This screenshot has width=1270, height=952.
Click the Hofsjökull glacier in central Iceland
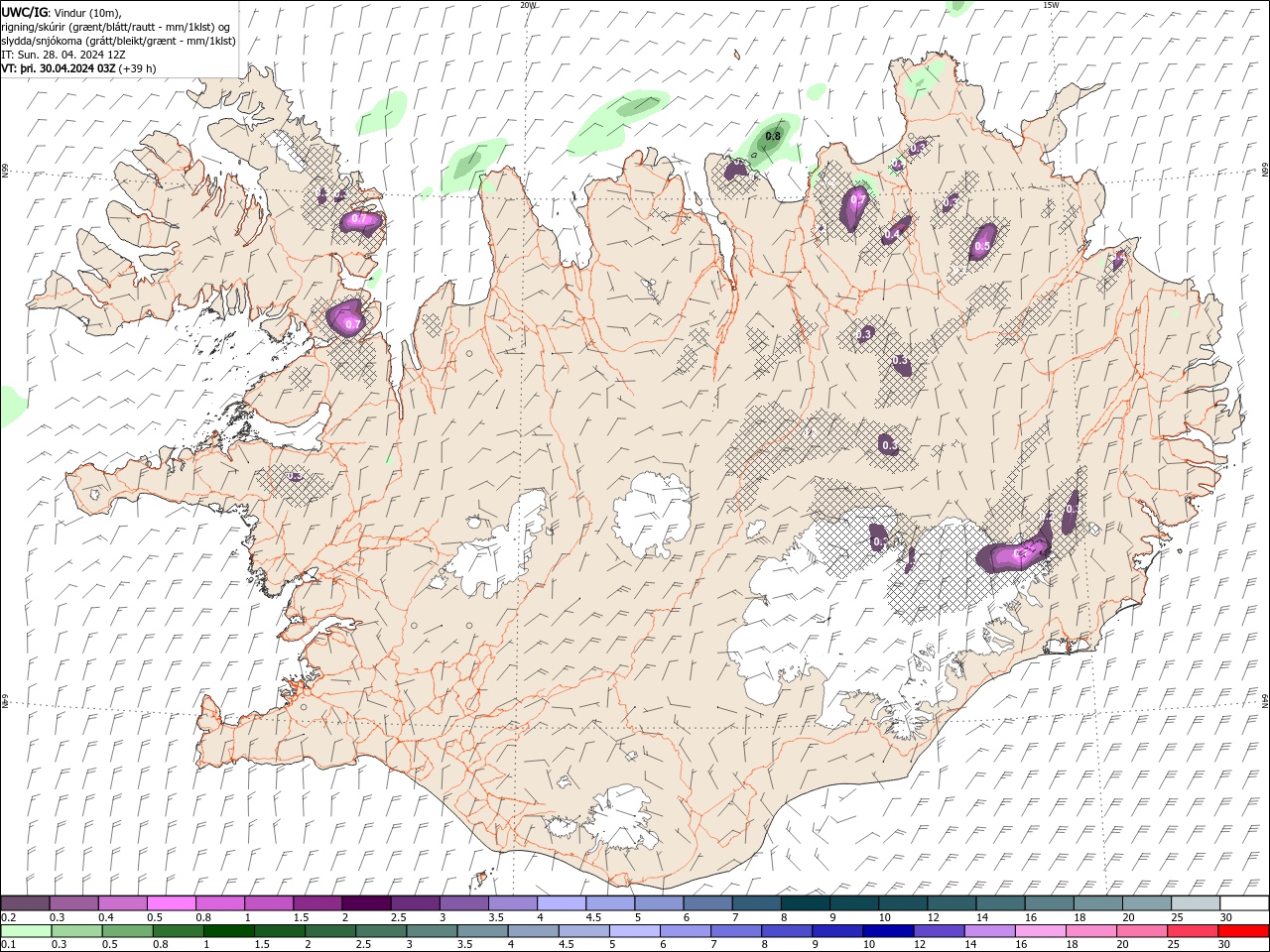[652, 514]
